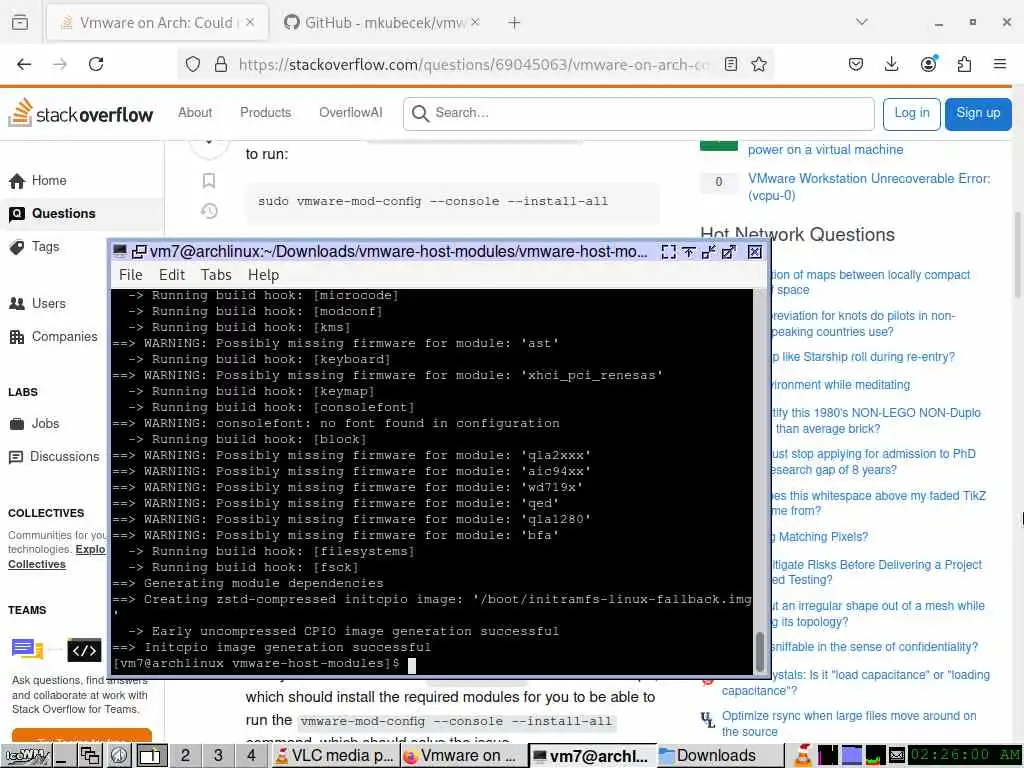Viewport: 1024px width, 768px height.
Task: Switch to workspace 2
Action: [185, 756]
